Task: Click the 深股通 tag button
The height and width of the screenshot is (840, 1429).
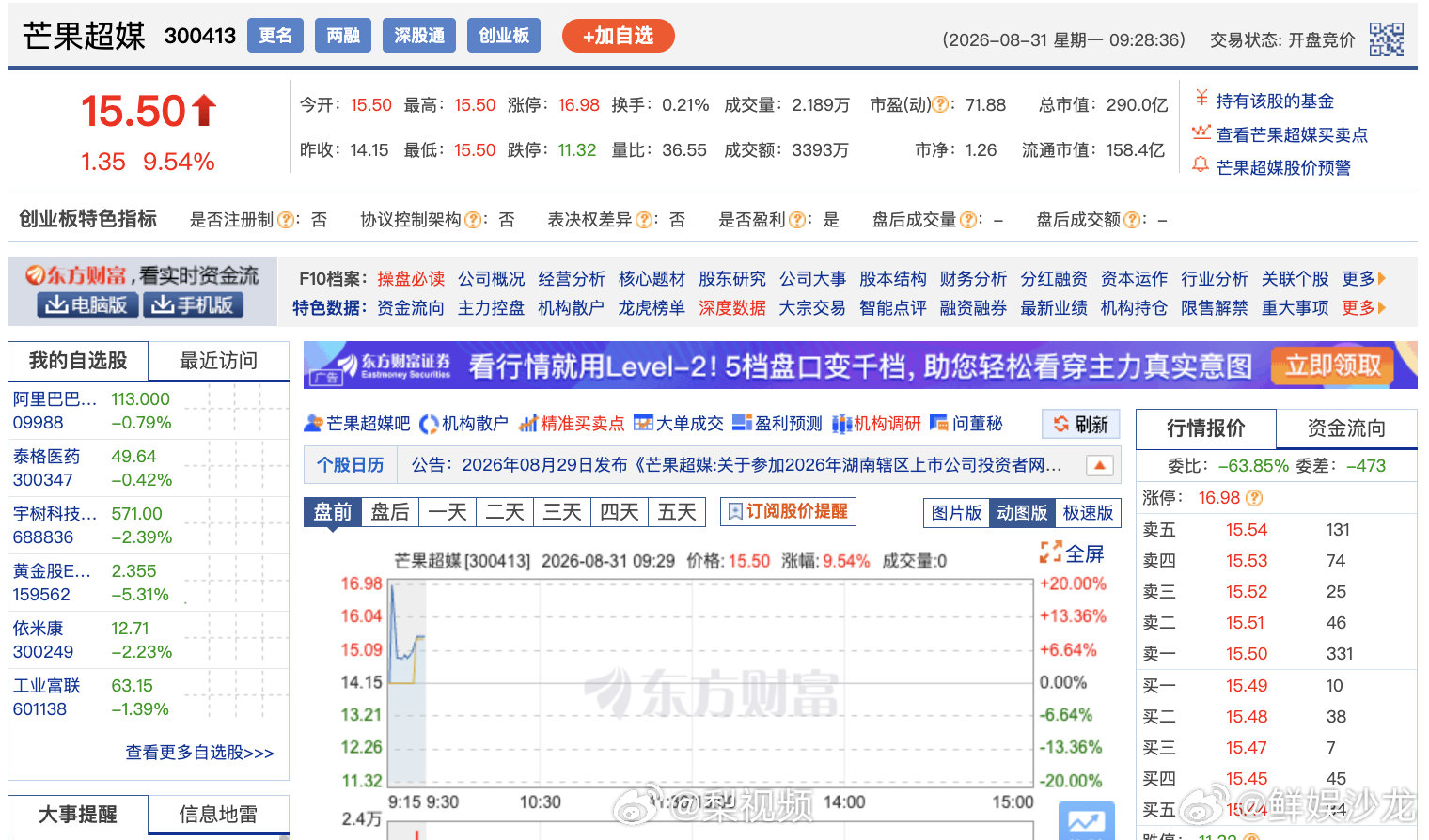Action: tap(419, 36)
